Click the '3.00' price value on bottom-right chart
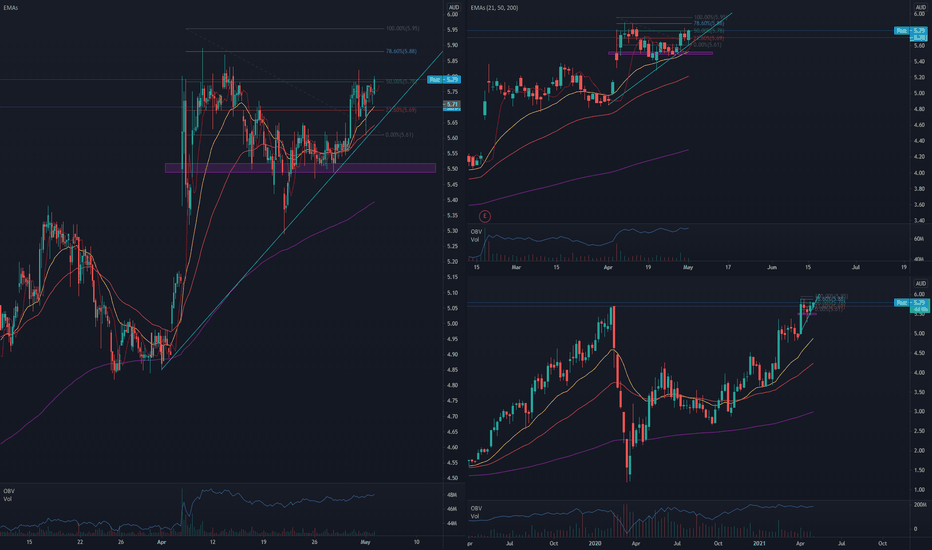This screenshot has height=550, width=932. 919,412
